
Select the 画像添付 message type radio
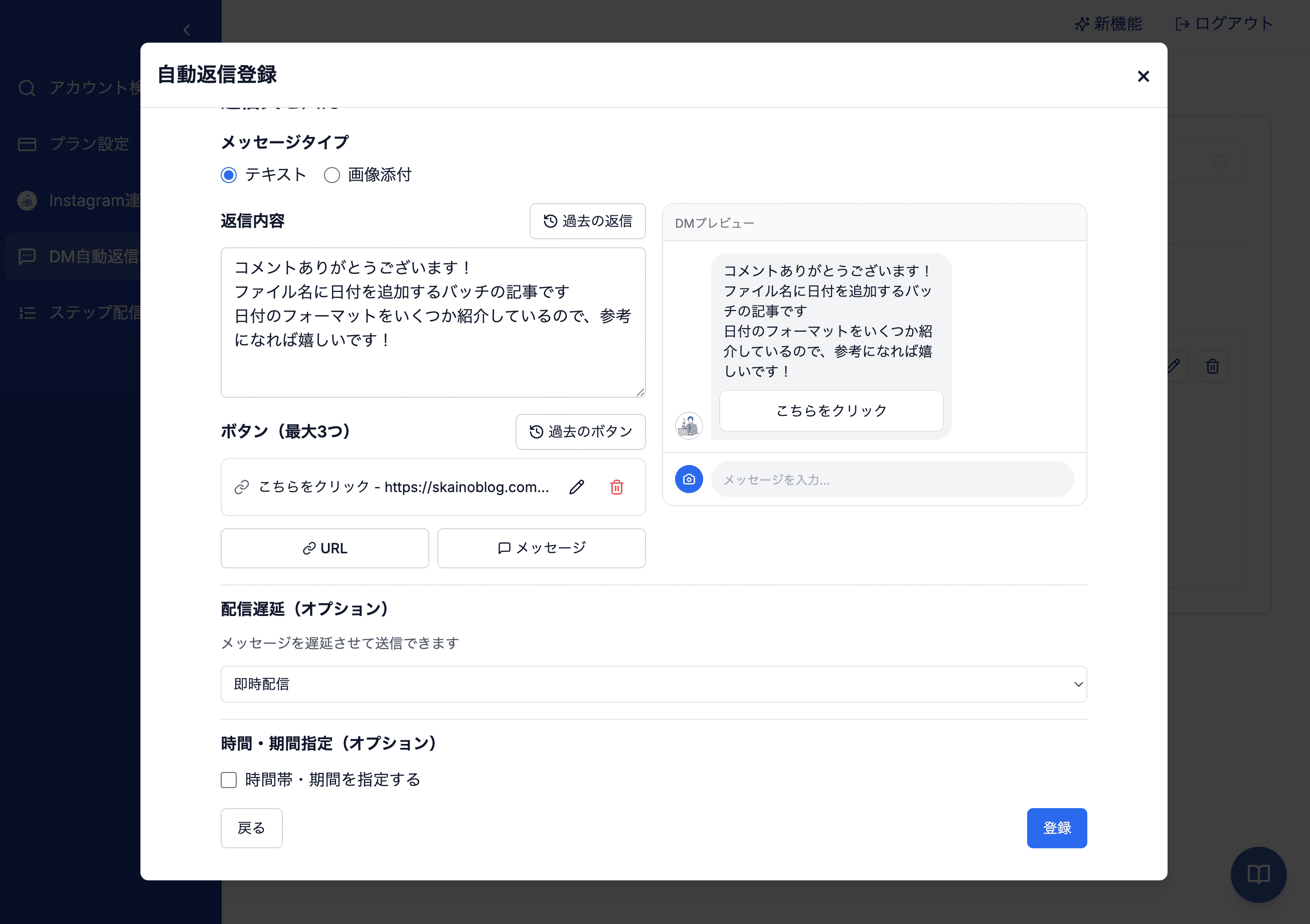tap(332, 175)
